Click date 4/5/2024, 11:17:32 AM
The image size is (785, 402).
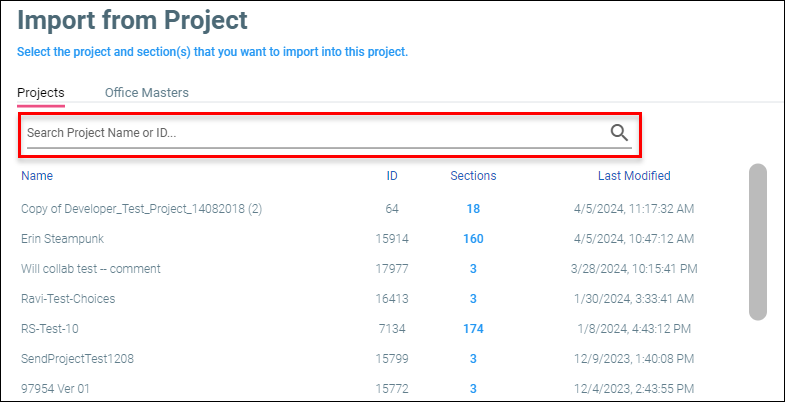pos(634,209)
